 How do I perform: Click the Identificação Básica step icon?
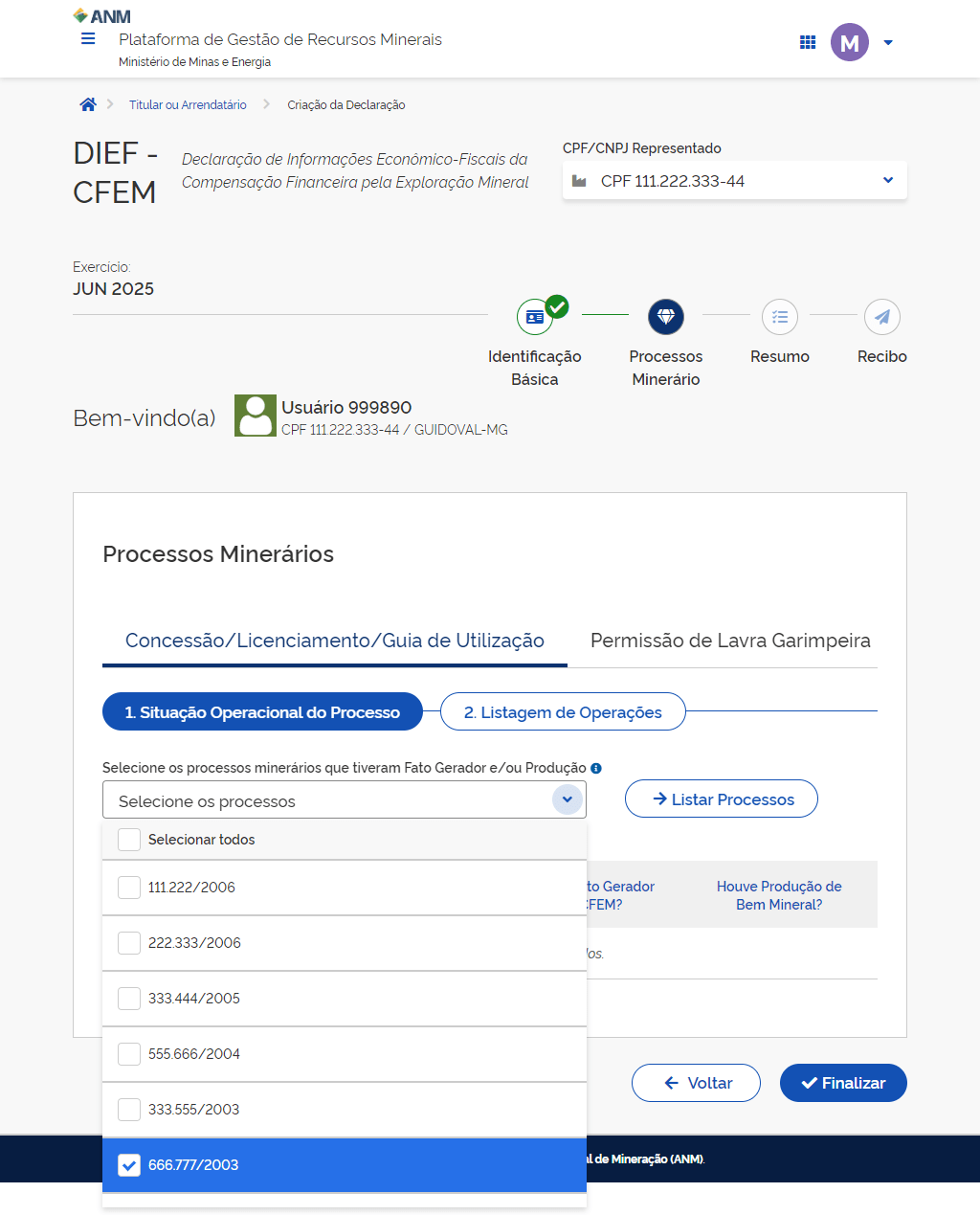click(x=535, y=317)
